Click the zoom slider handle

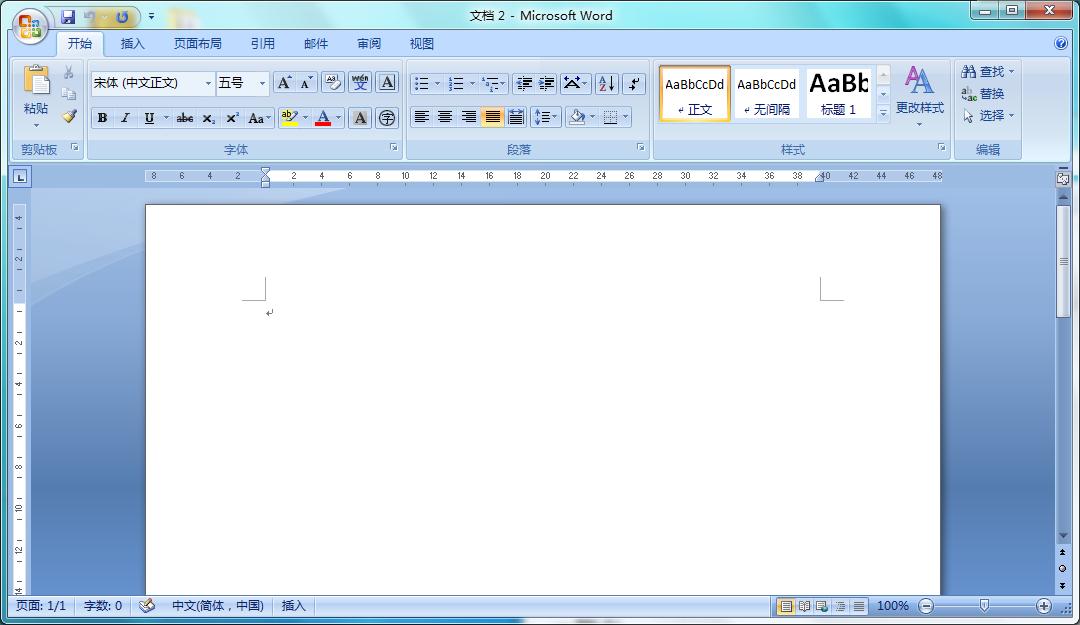click(984, 606)
